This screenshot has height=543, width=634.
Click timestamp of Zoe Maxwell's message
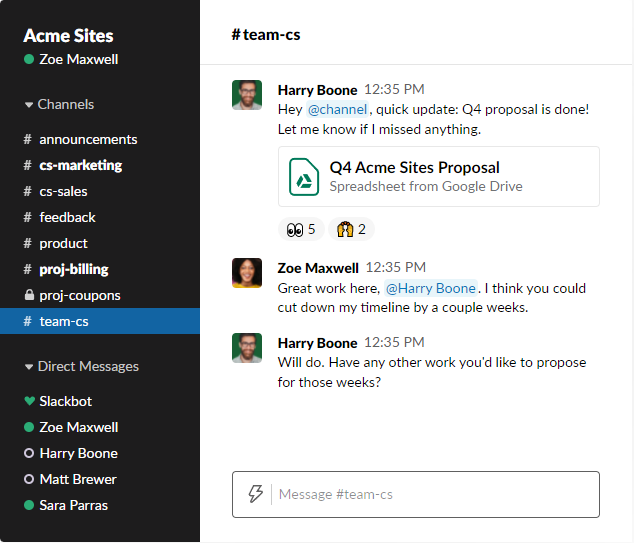coord(395,267)
